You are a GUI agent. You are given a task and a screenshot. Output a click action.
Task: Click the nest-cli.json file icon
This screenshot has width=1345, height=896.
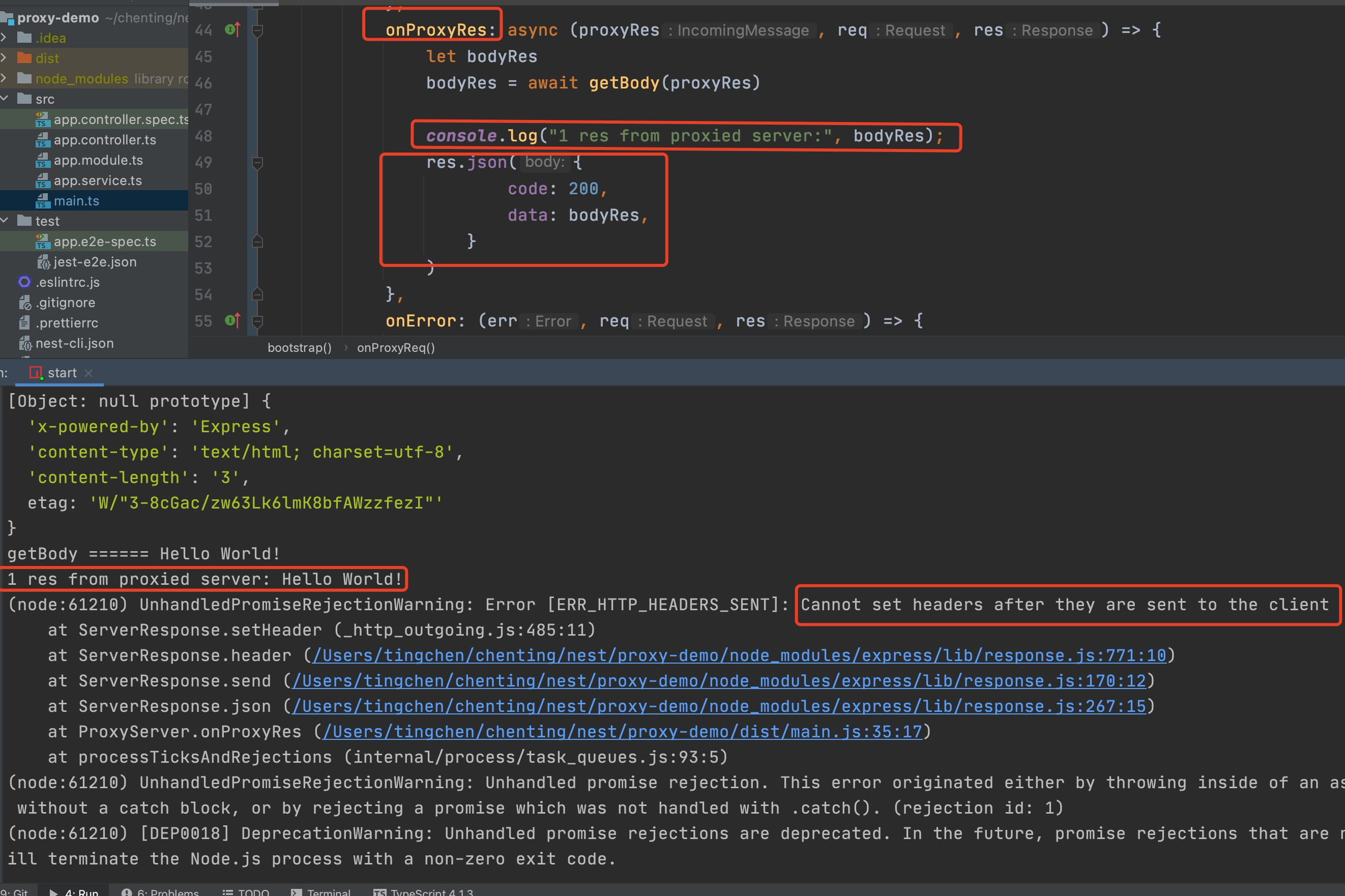coord(24,343)
